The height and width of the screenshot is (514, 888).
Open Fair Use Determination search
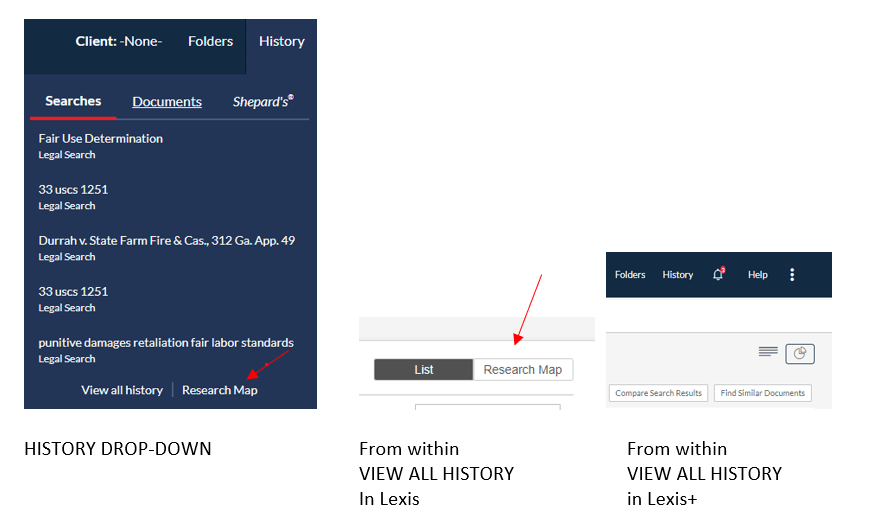click(101, 139)
